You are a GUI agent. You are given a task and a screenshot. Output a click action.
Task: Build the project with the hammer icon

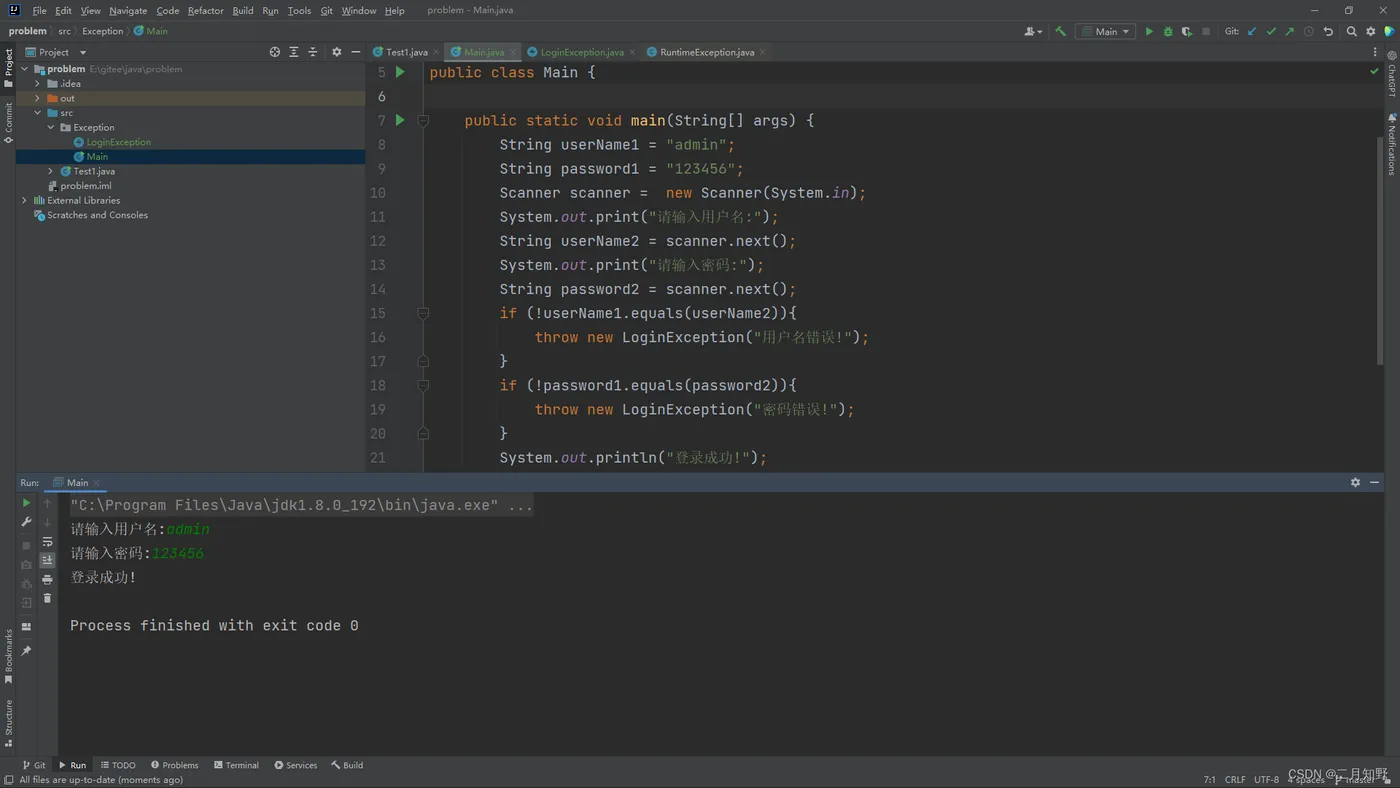point(1060,31)
